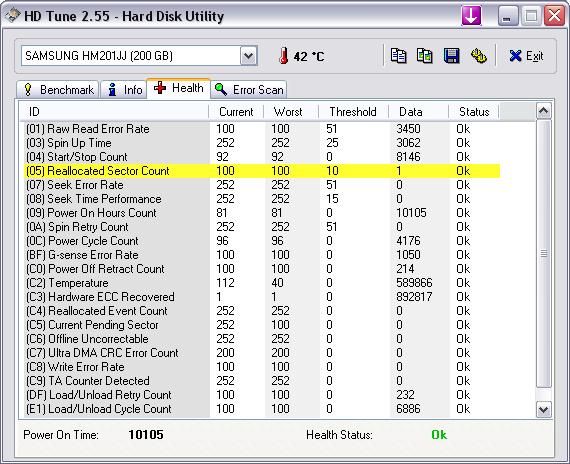This screenshot has height=464, width=570.
Task: Click the vertical scrollbar thumb
Action: pyautogui.click(x=543, y=253)
